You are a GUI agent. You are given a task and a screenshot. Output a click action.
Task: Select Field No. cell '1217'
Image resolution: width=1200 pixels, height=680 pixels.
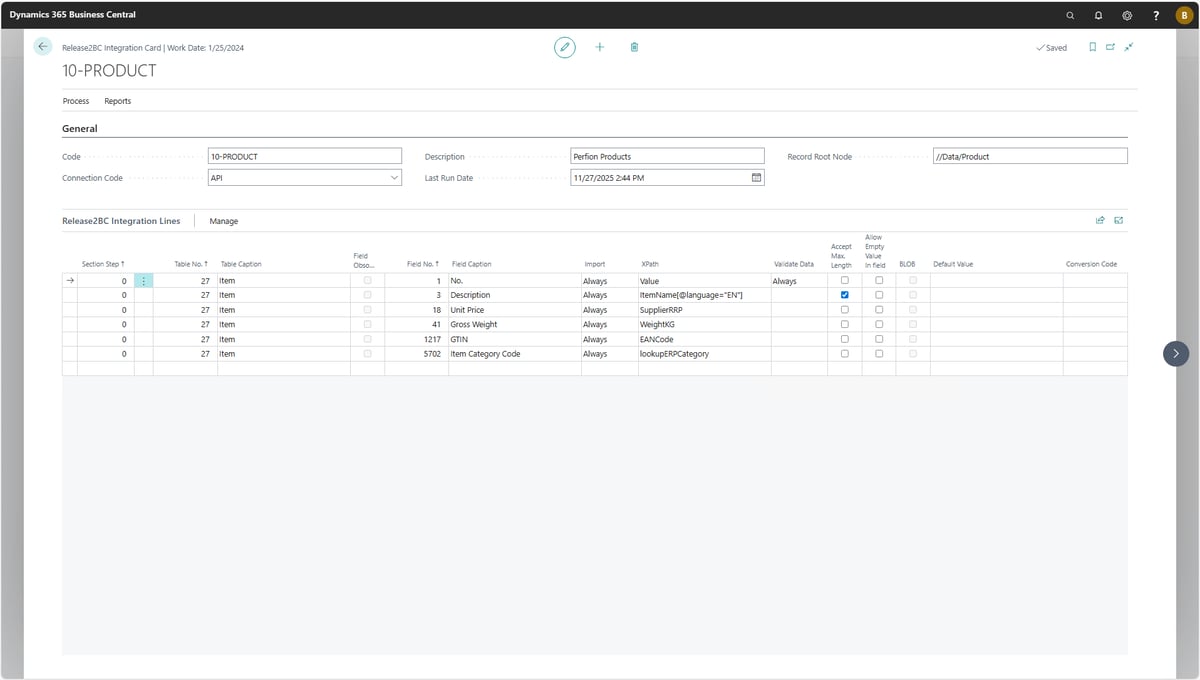click(416, 339)
